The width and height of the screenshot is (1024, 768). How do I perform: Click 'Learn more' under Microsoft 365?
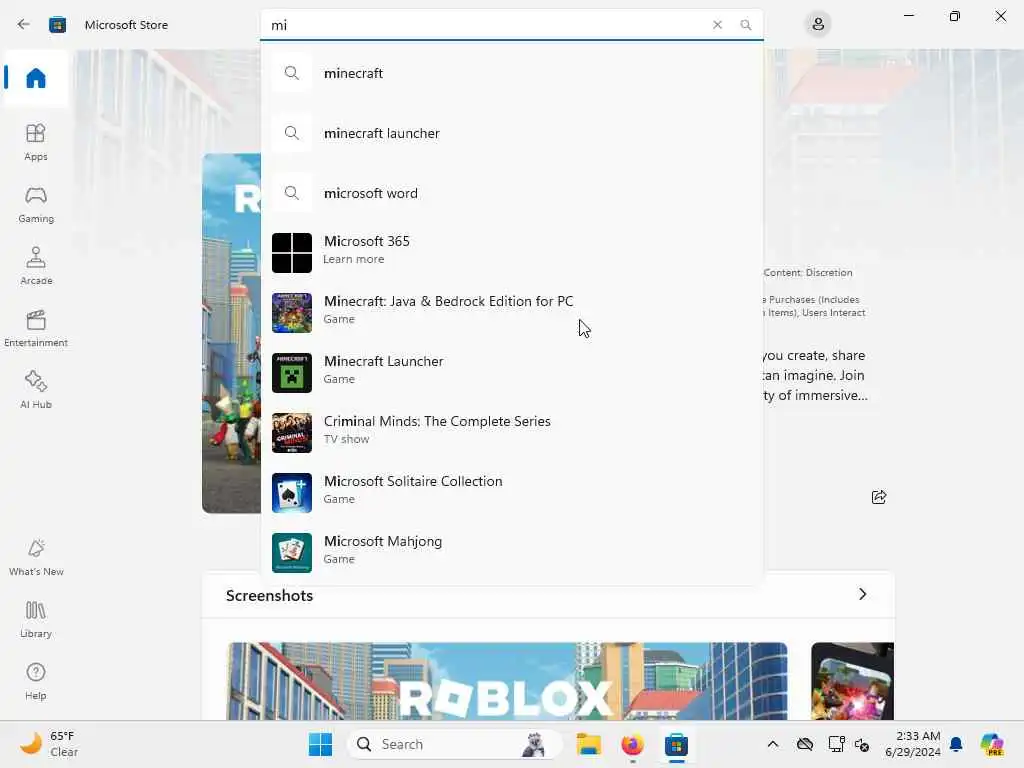coord(353,259)
